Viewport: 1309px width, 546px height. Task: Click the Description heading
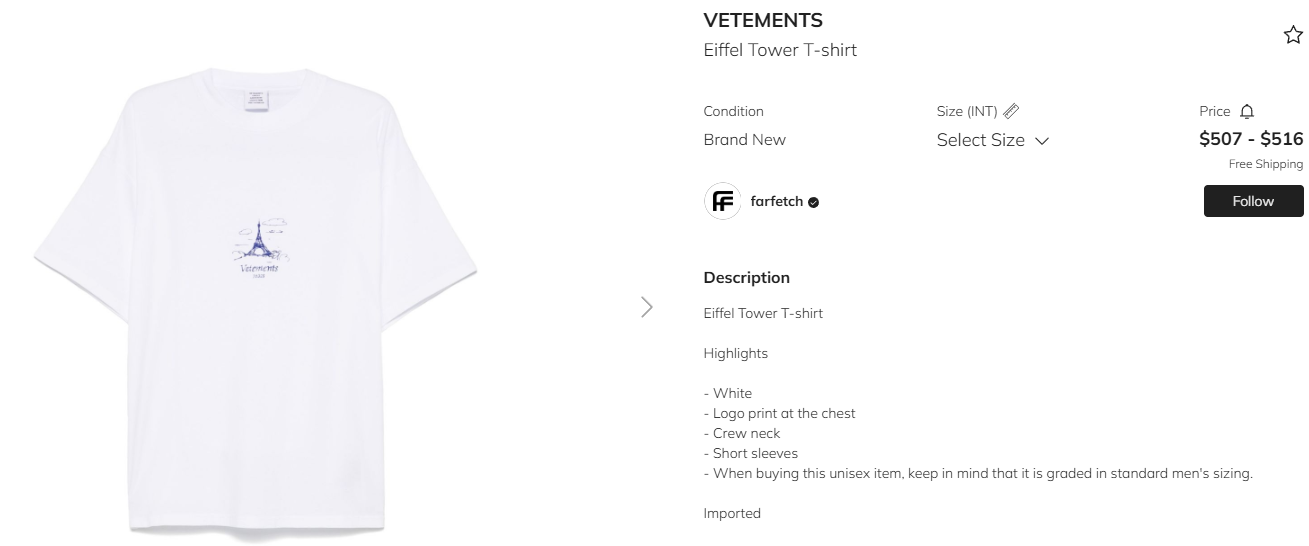(x=747, y=277)
